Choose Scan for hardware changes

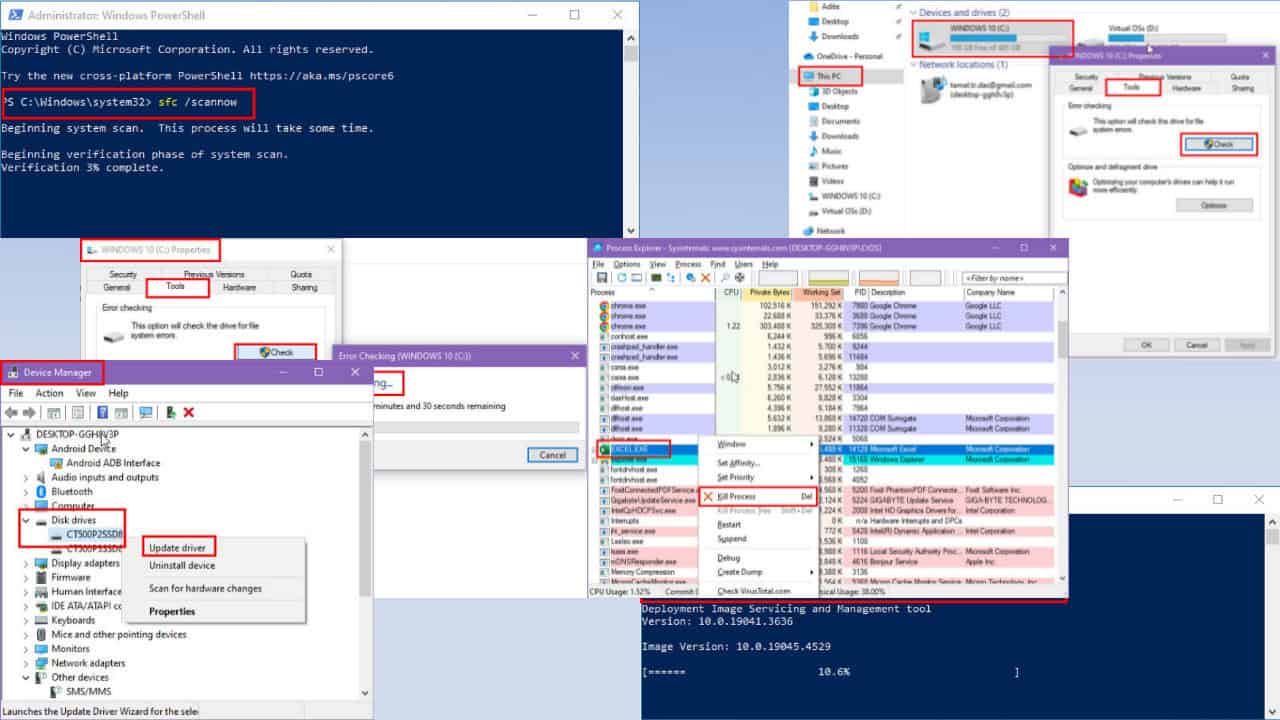[205, 589]
